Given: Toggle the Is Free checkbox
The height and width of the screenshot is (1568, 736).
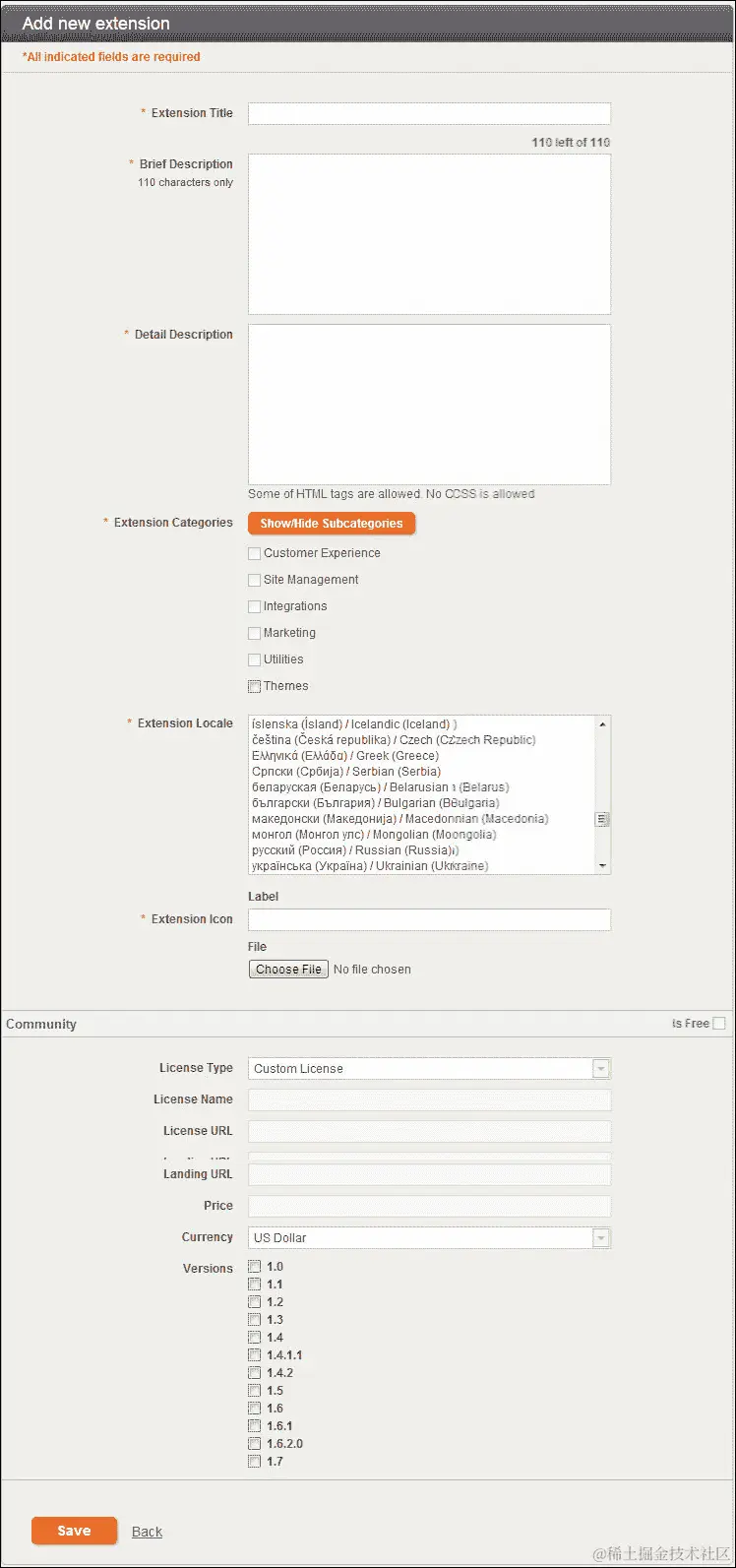Looking at the screenshot, I should (719, 1024).
